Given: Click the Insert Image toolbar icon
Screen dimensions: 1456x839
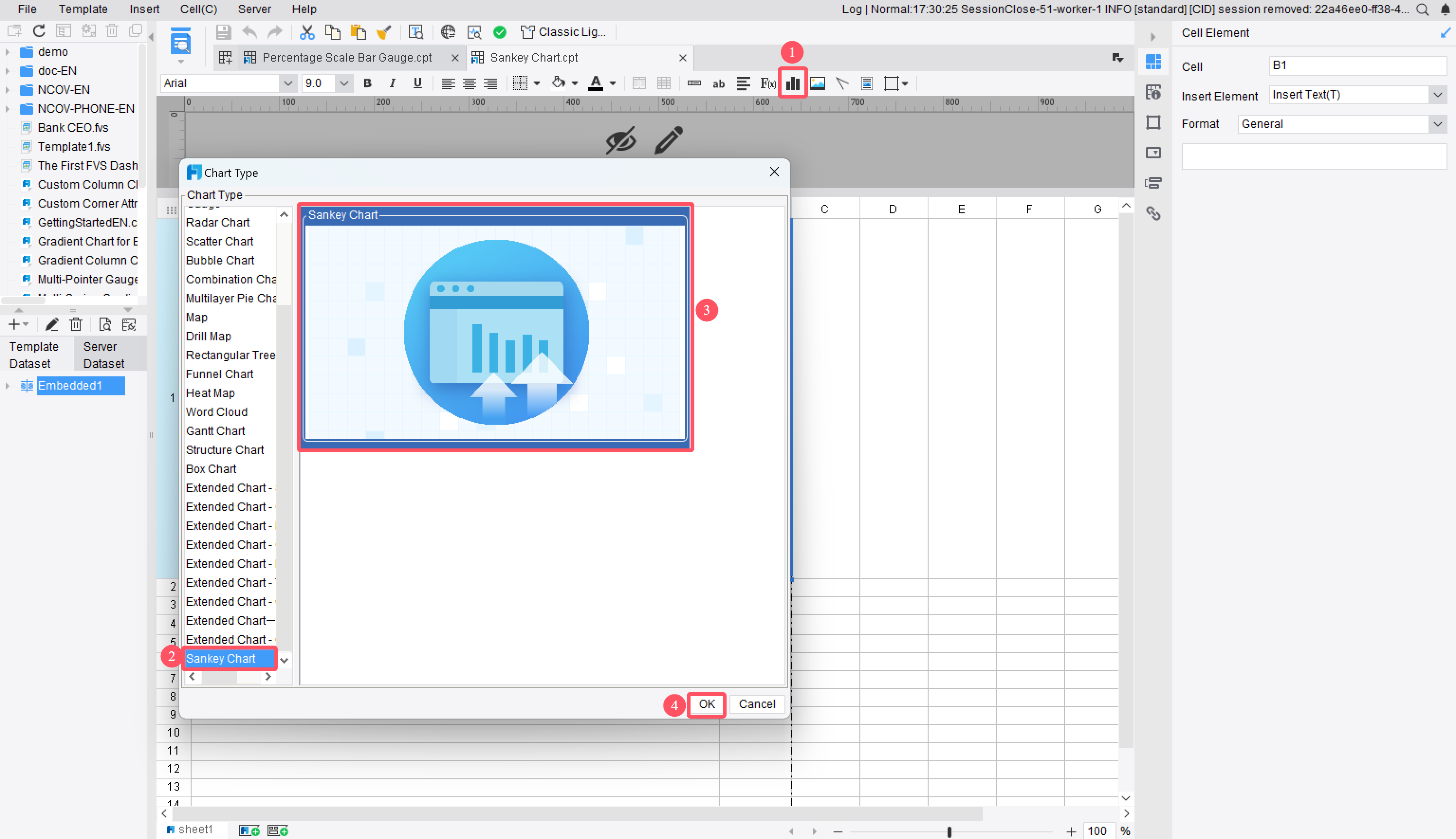Looking at the screenshot, I should (x=817, y=83).
